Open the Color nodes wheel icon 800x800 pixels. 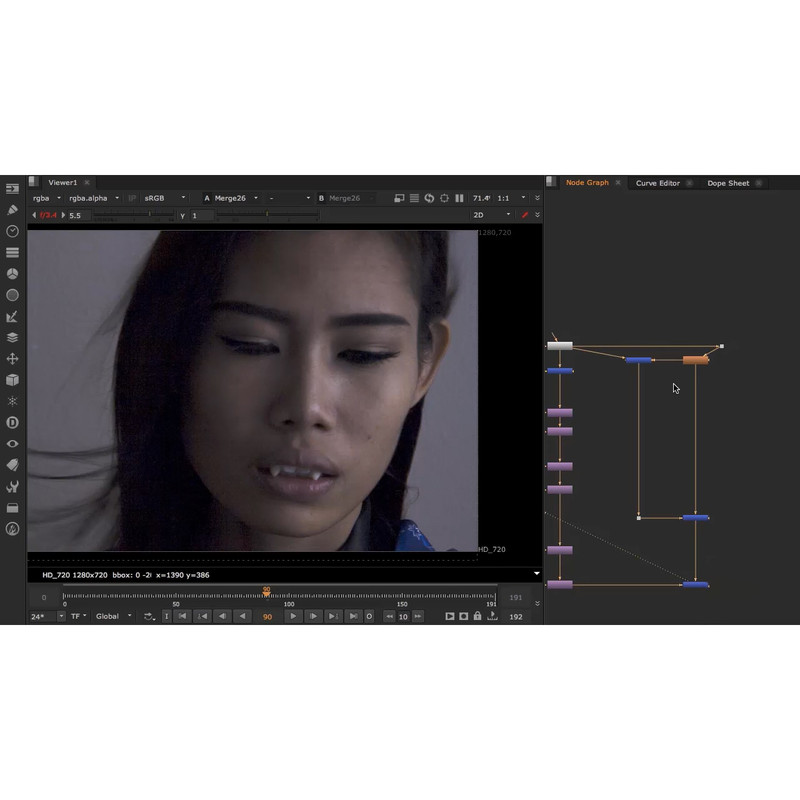12,274
